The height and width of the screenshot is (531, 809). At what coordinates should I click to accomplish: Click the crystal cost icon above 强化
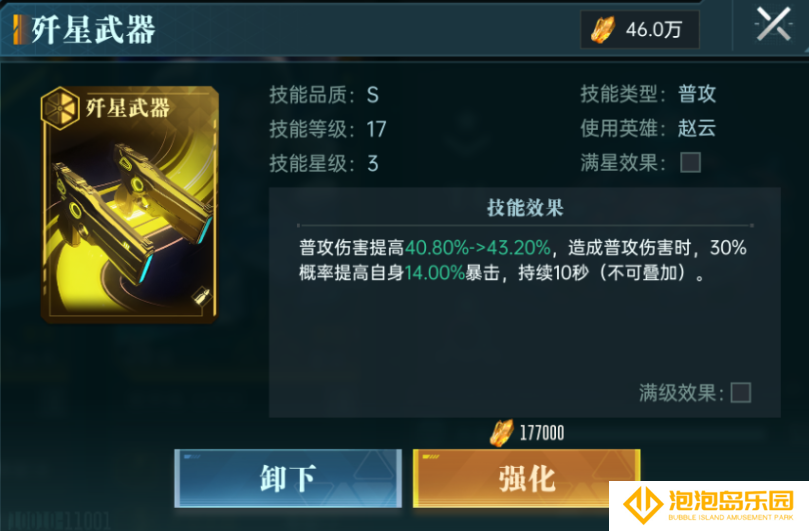coord(501,432)
